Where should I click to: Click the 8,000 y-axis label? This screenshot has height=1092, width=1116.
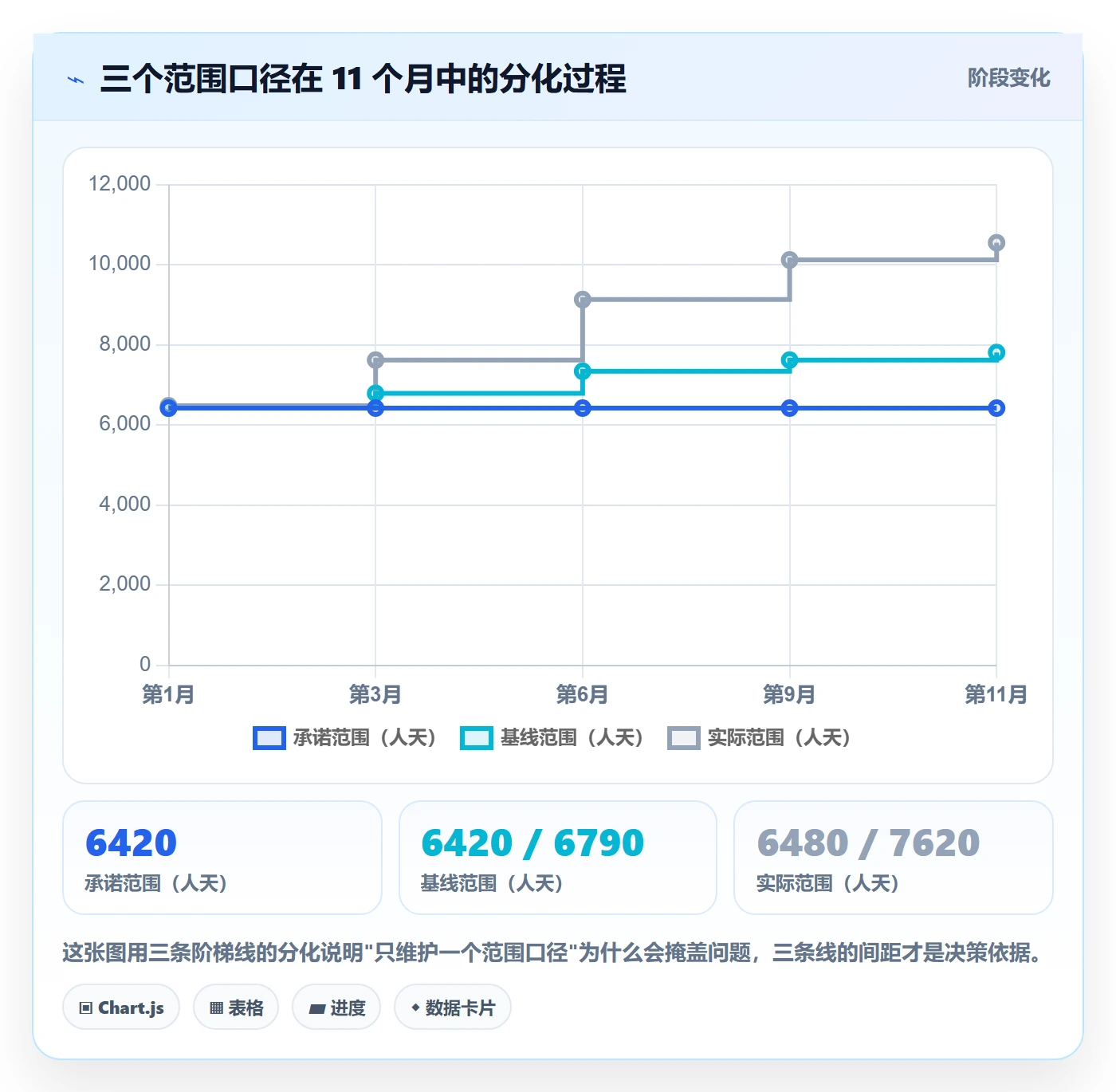125,344
